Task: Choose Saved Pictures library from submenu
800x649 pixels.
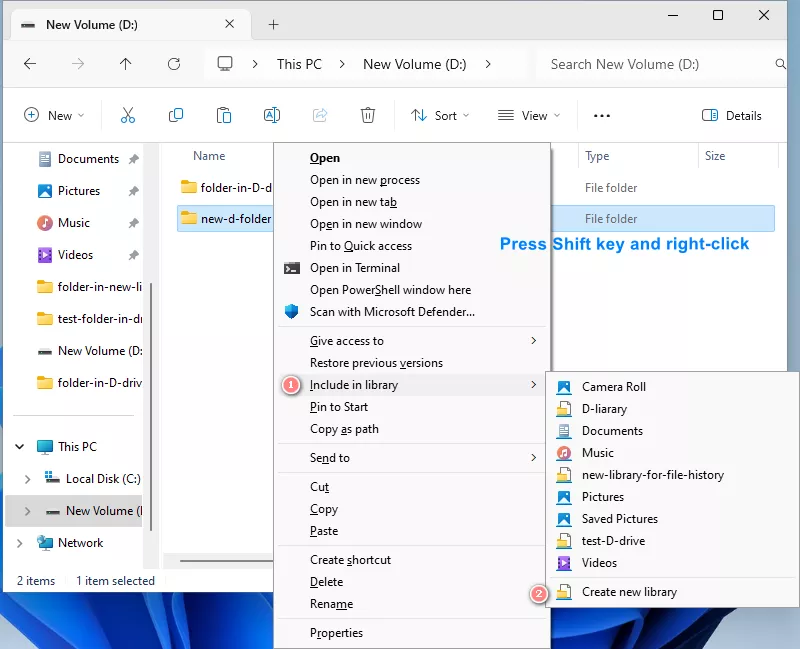Action: coord(671,518)
